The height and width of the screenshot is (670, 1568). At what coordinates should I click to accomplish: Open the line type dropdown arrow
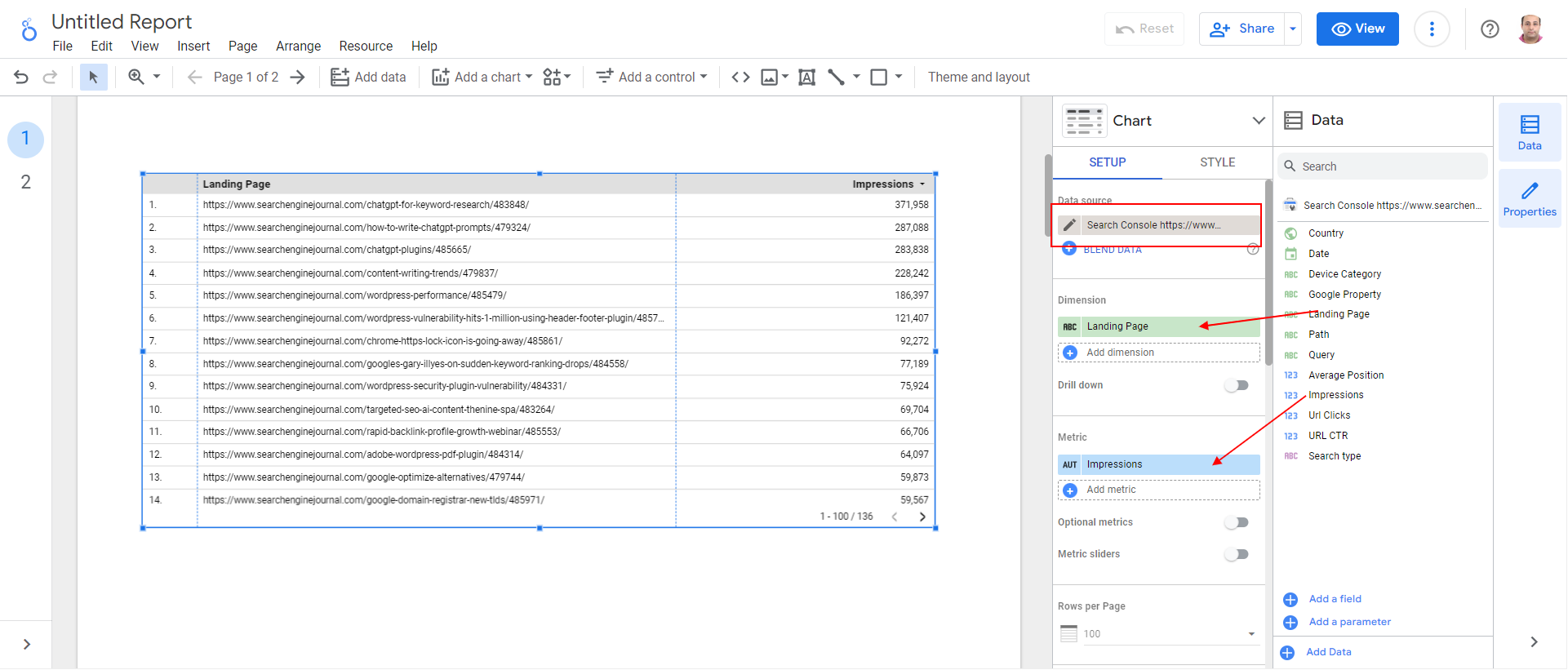(x=856, y=77)
